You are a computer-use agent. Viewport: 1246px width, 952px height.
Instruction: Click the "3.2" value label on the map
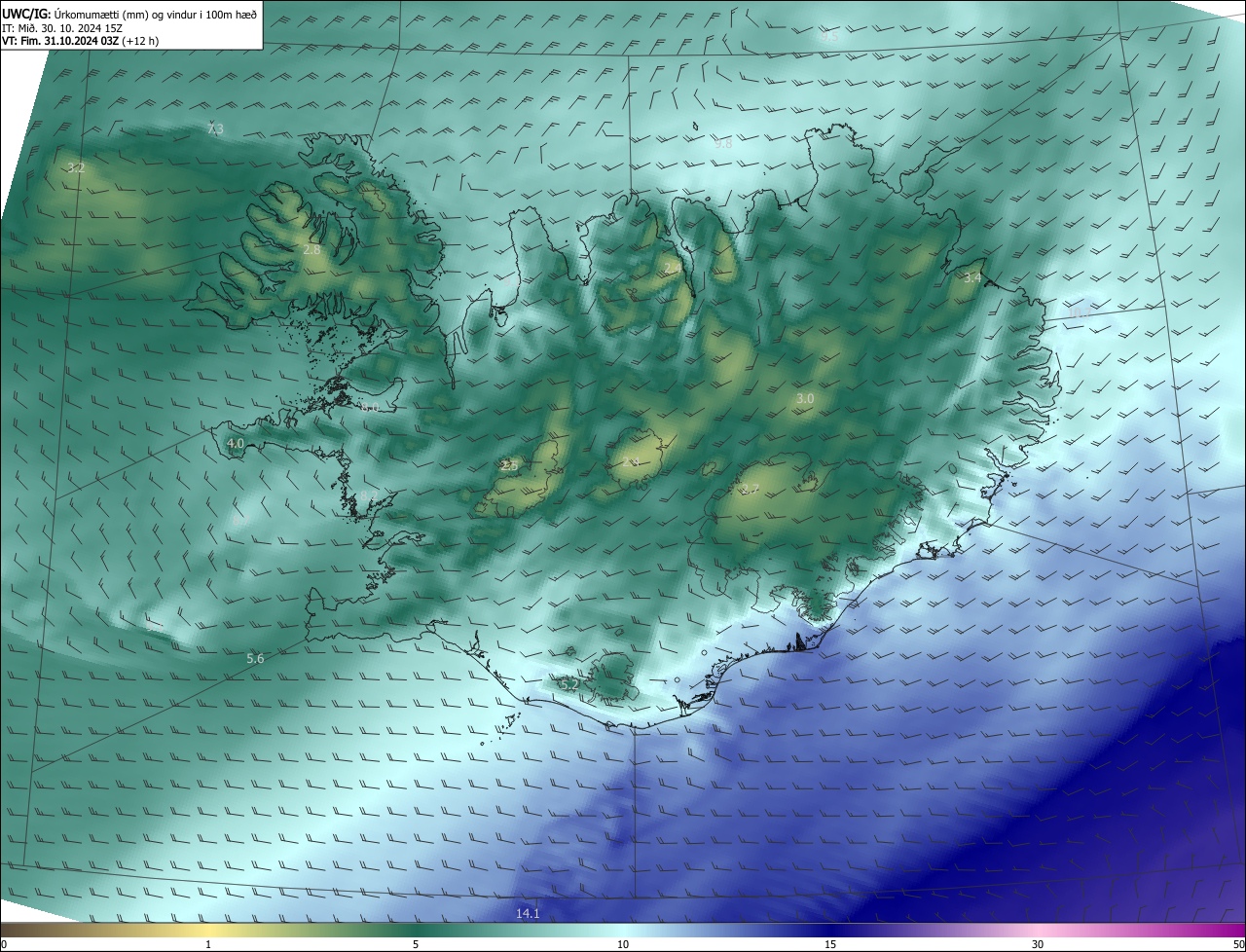[76, 168]
